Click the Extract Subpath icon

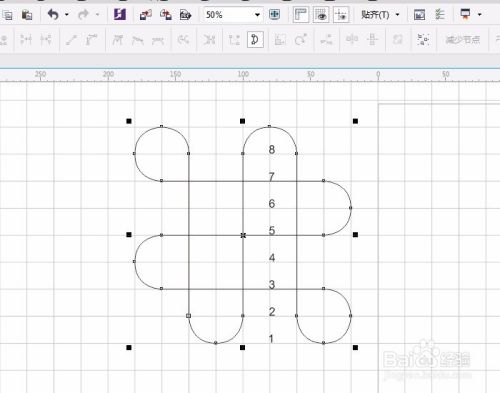(x=210, y=40)
